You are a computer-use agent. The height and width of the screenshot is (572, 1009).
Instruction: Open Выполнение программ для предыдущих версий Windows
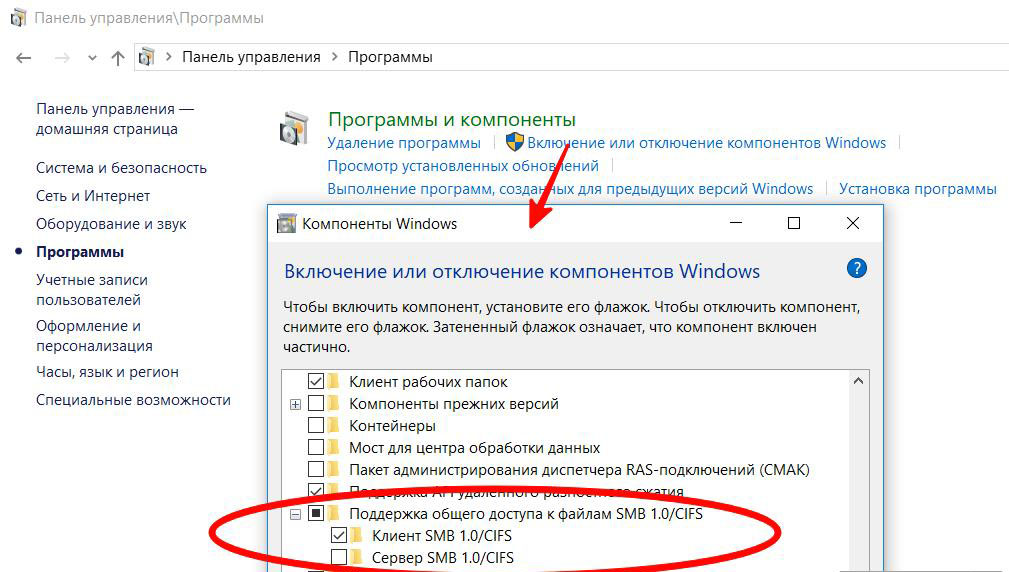point(570,189)
